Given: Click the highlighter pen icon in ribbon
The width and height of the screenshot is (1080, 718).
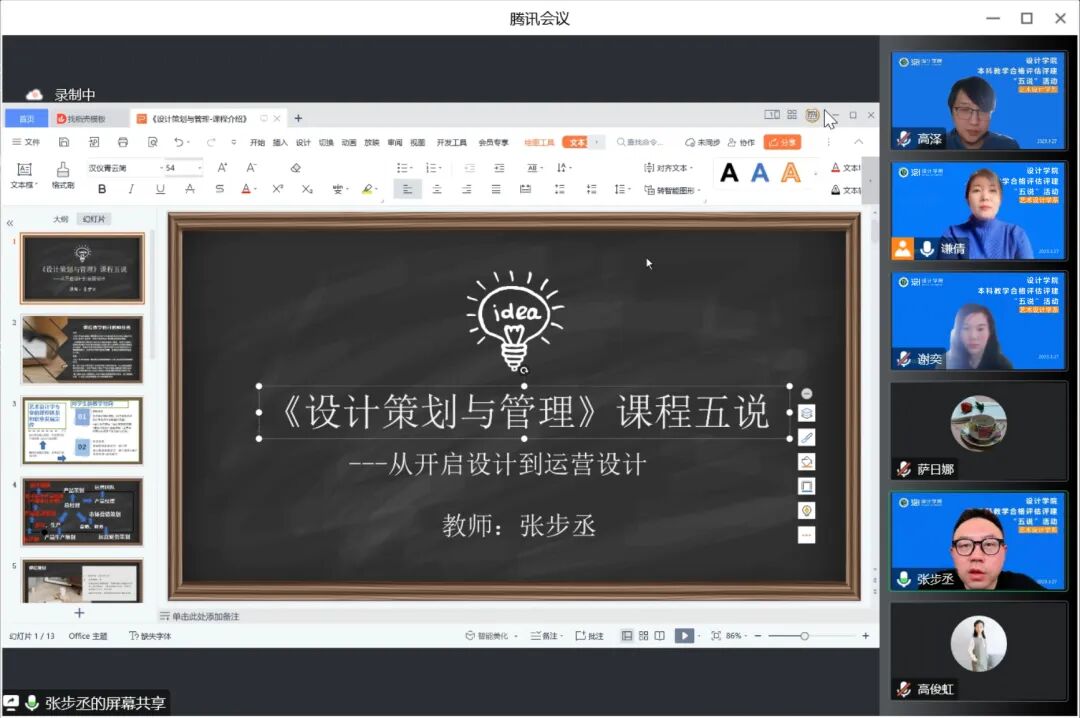Looking at the screenshot, I should pyautogui.click(x=367, y=189).
